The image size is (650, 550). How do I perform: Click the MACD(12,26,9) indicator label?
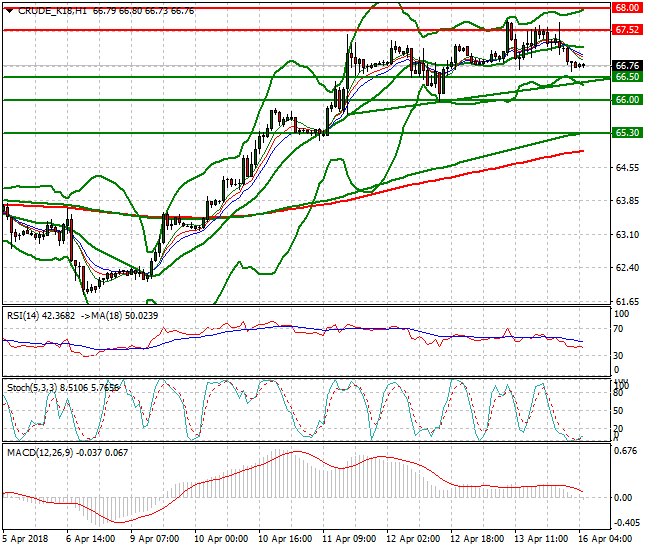point(40,453)
